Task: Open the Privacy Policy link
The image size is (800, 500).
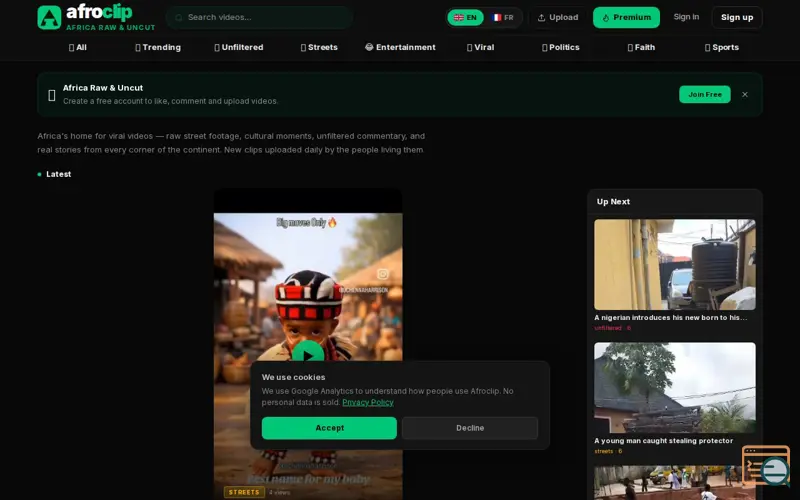Action: pyautogui.click(x=368, y=403)
